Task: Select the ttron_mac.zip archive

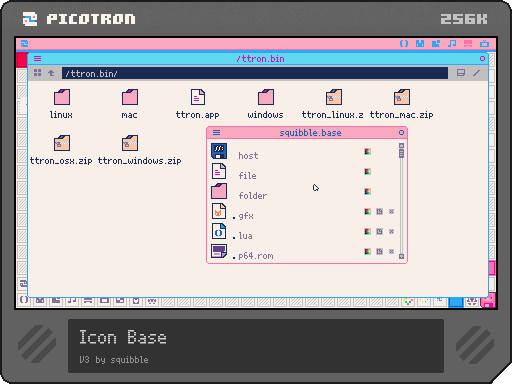Action: [x=402, y=97]
